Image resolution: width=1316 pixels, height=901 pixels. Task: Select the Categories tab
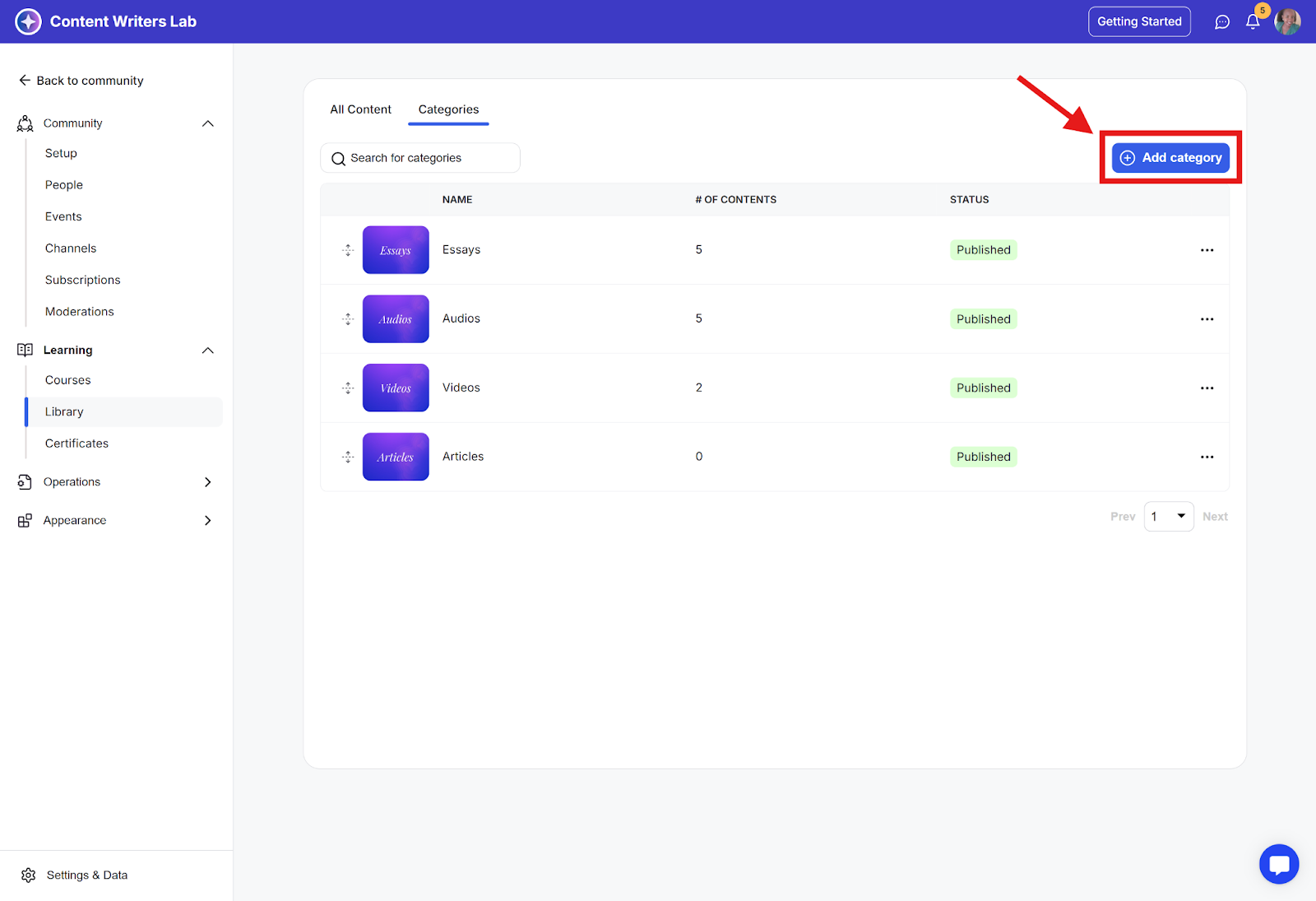pos(448,109)
